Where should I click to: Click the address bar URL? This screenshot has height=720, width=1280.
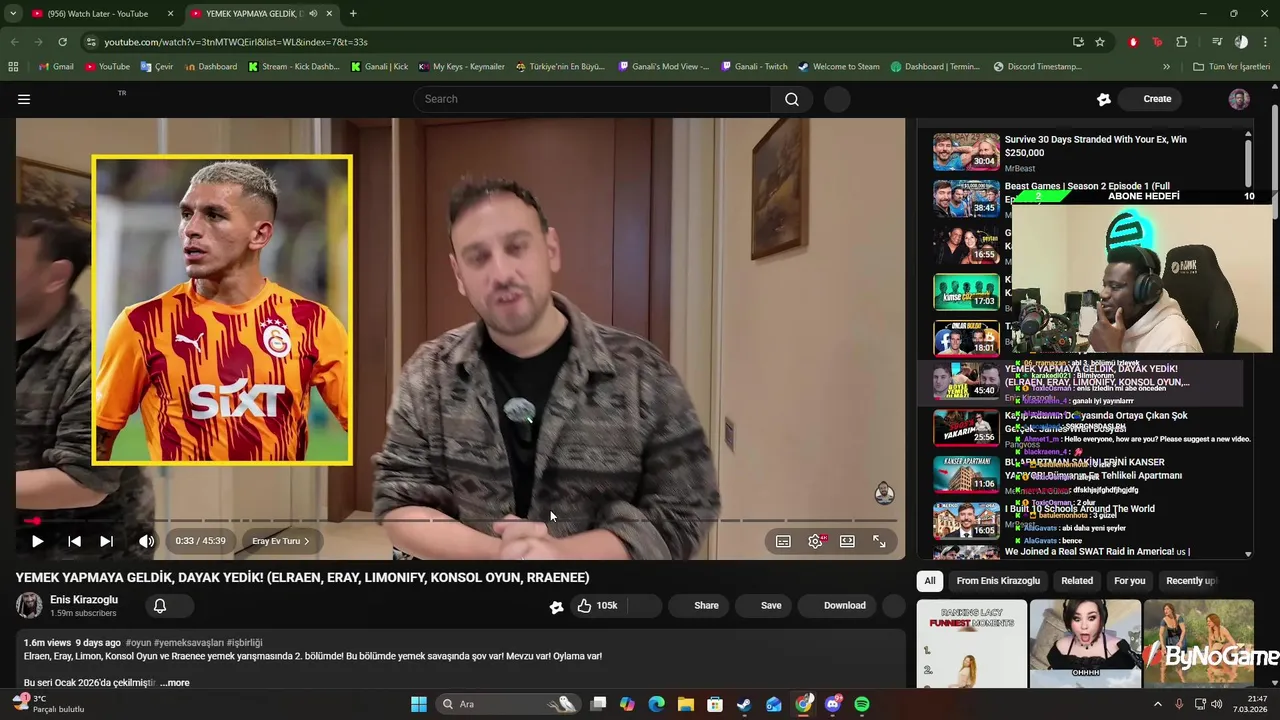click(236, 42)
